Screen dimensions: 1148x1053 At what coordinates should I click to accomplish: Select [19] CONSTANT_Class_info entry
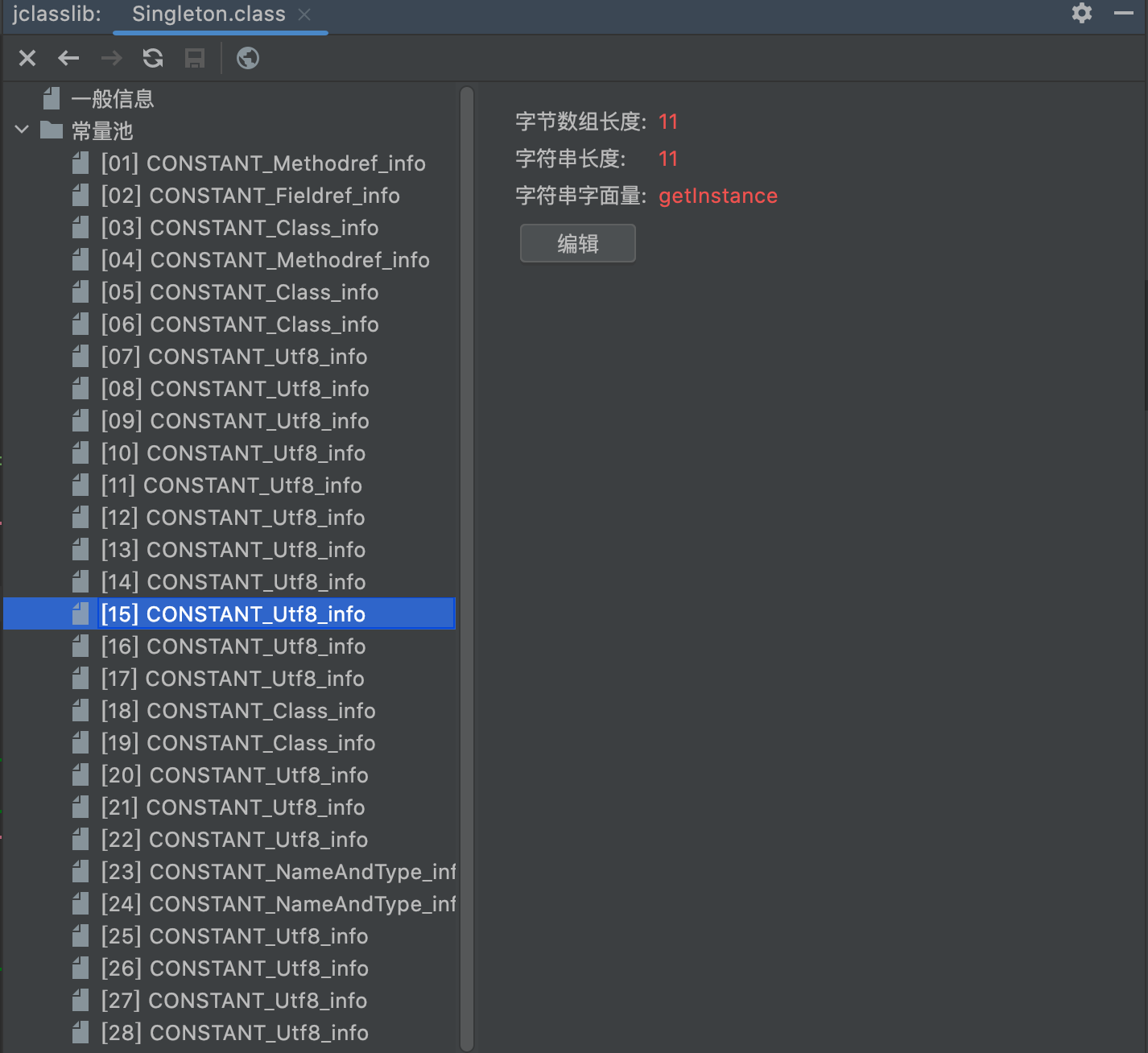coord(238,743)
